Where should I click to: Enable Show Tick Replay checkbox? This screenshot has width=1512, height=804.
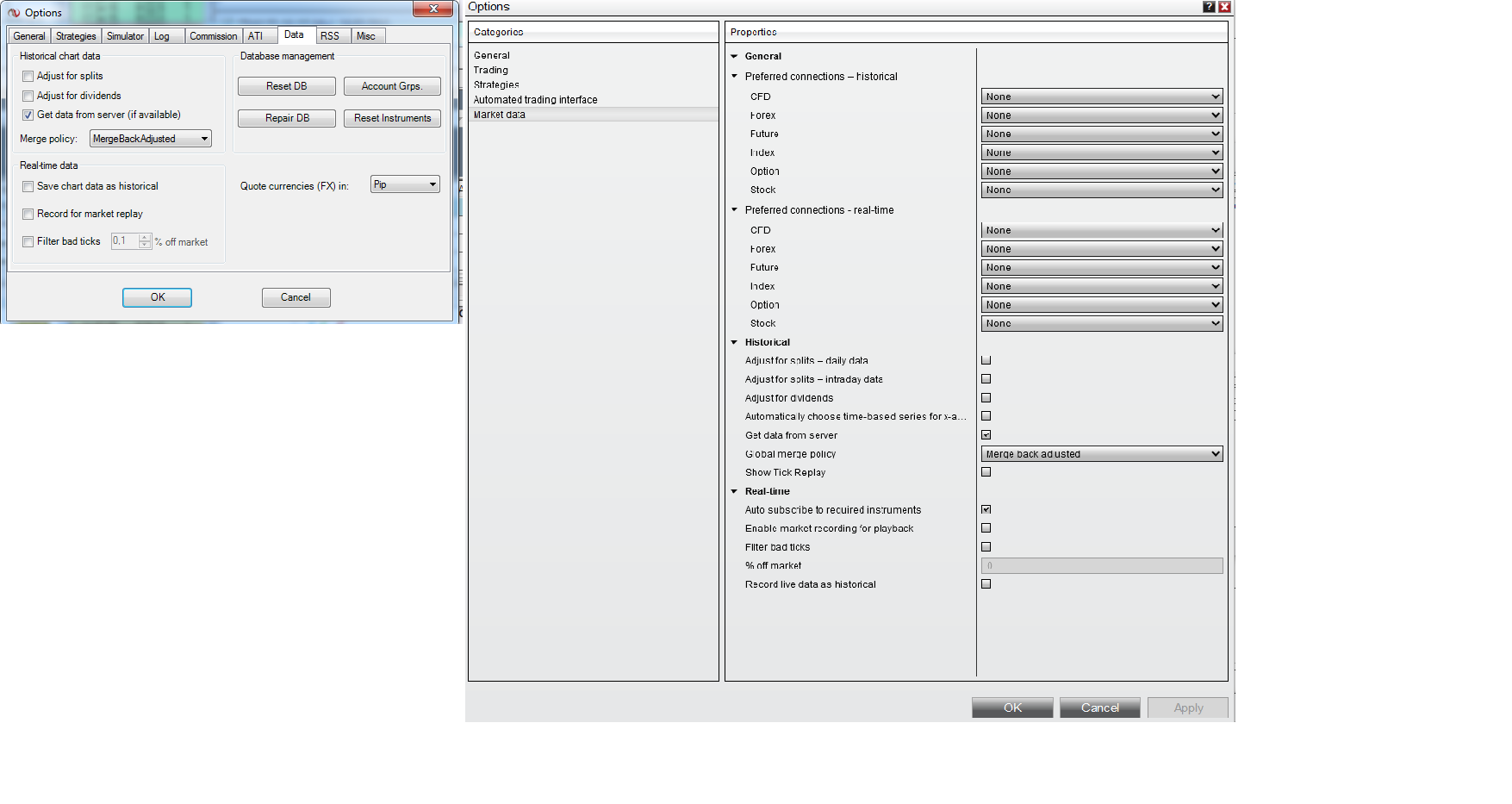(x=986, y=472)
